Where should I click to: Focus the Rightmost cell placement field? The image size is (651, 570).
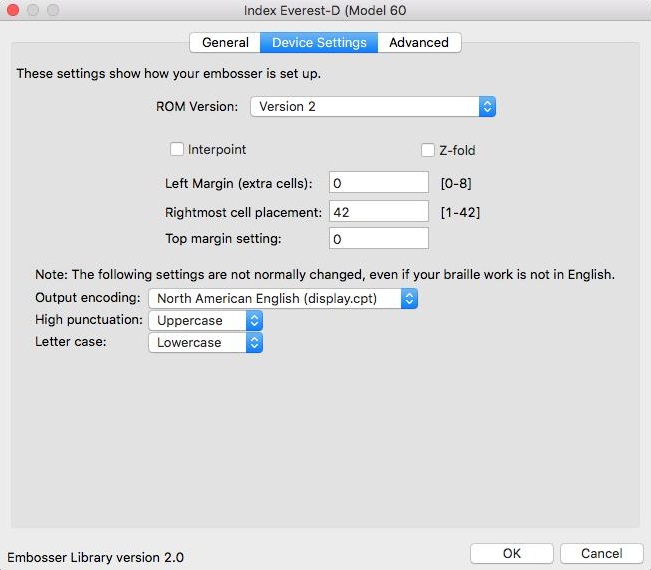[x=378, y=211]
